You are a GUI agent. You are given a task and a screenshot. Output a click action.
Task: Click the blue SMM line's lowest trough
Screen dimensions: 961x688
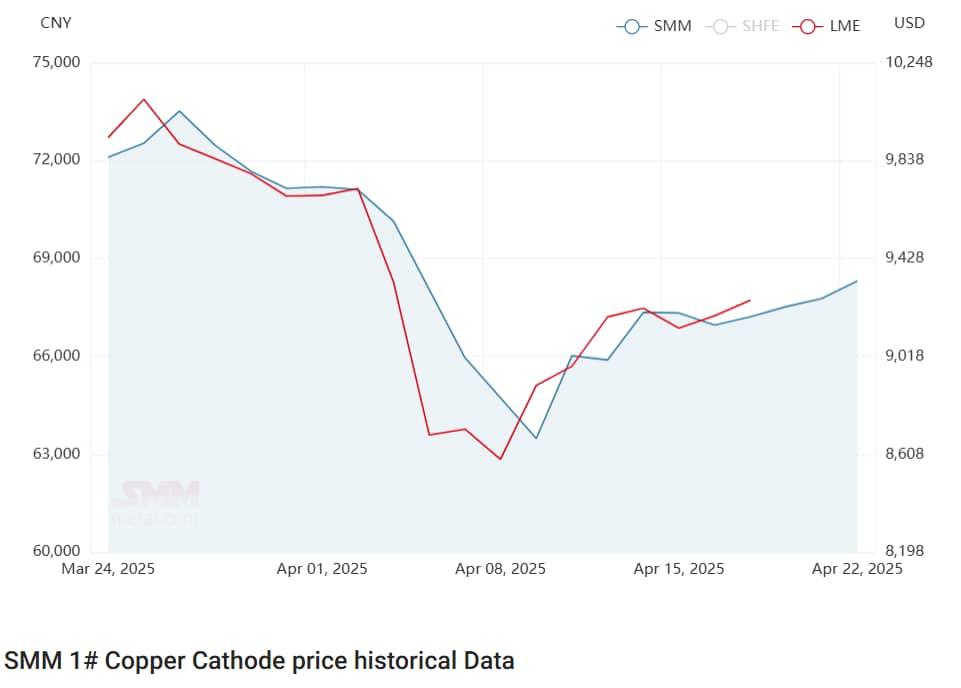pos(536,438)
